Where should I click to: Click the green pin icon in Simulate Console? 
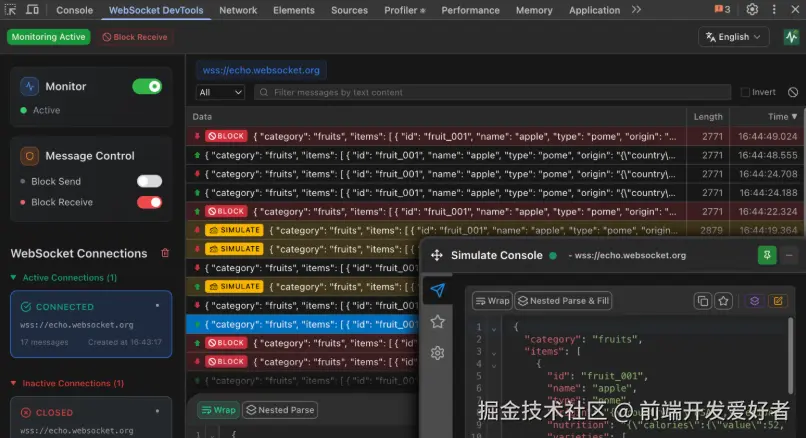click(767, 256)
